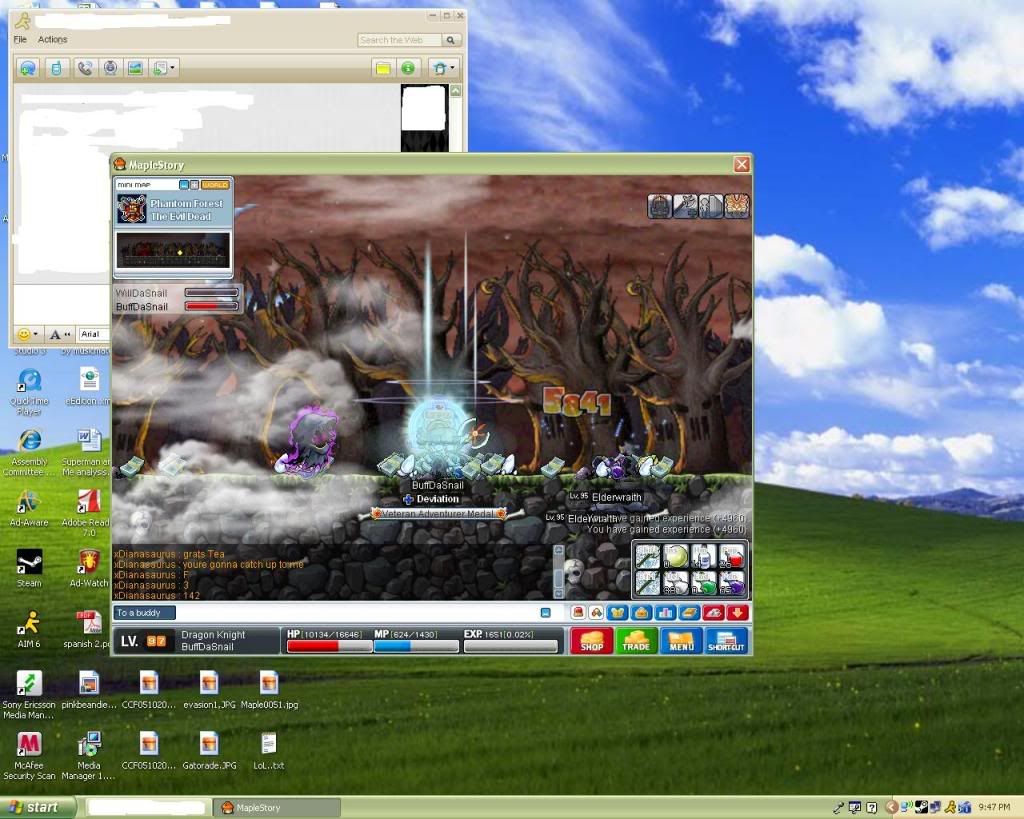The height and width of the screenshot is (819, 1024).
Task: Use the green ball quick slot item
Action: point(676,556)
